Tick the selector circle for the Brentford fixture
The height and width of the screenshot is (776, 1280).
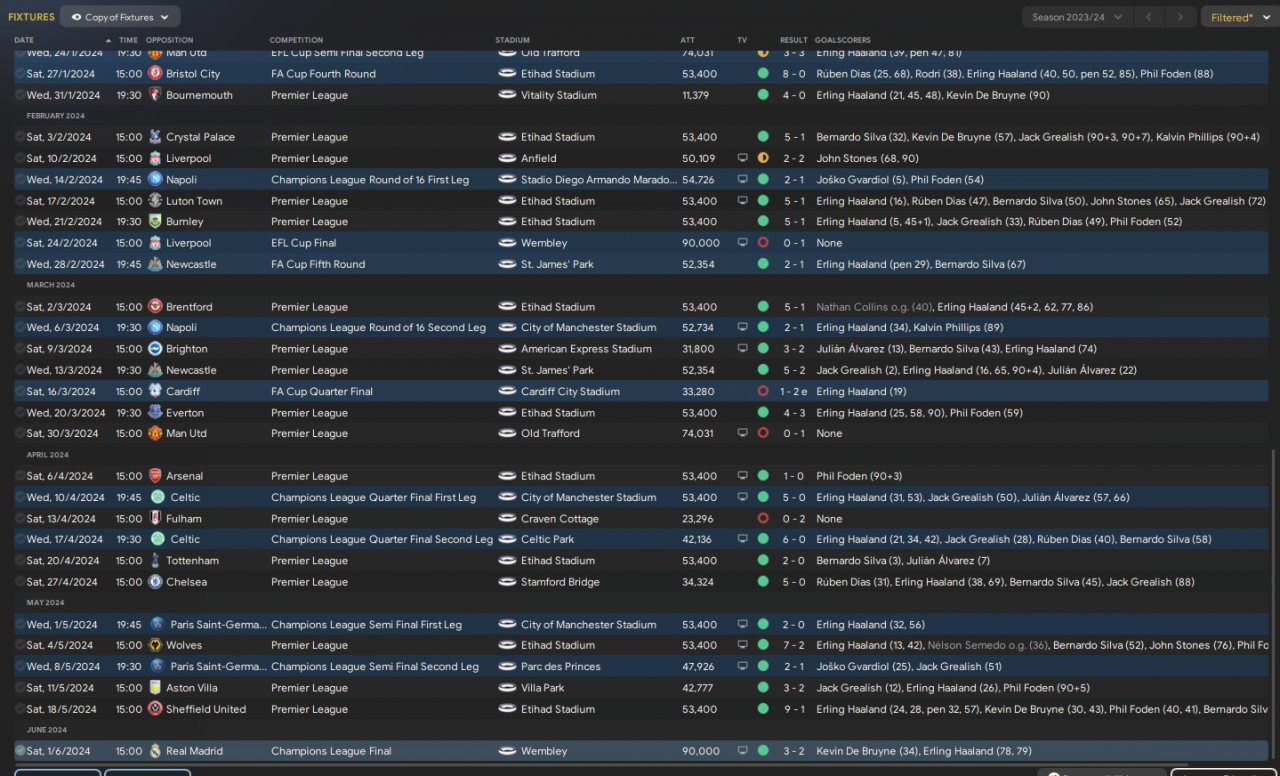point(20,307)
